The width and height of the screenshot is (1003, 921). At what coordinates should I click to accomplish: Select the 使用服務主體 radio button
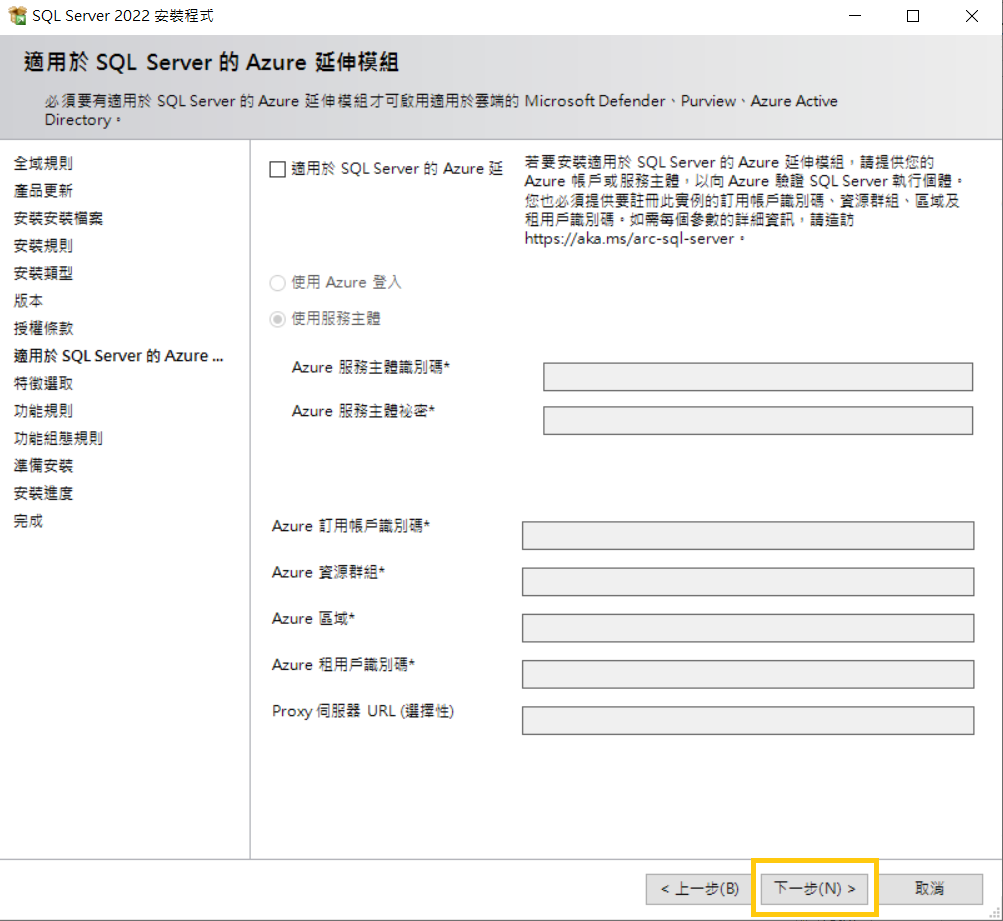[x=277, y=319]
